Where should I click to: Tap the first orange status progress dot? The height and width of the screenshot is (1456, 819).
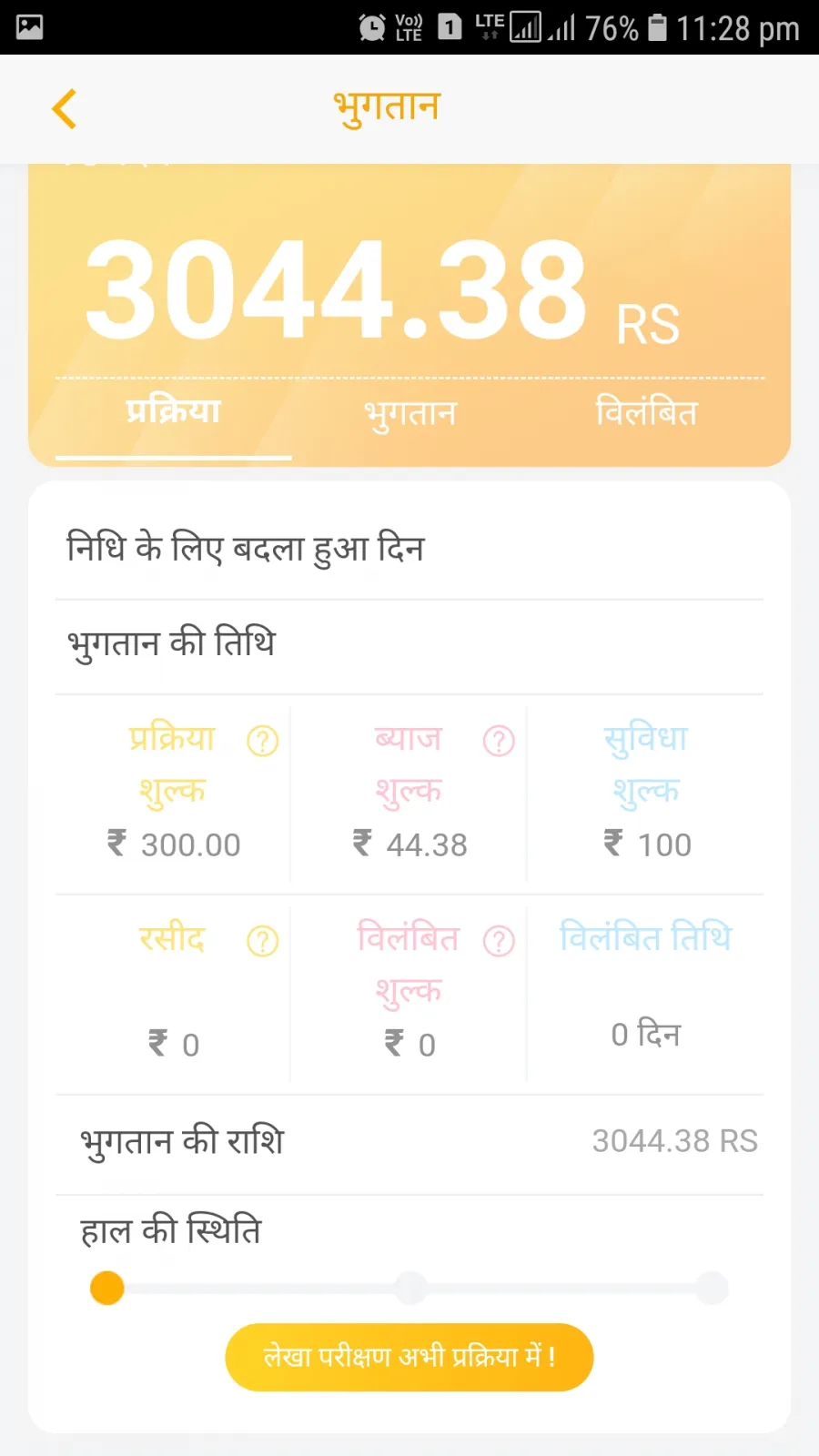click(x=107, y=1288)
